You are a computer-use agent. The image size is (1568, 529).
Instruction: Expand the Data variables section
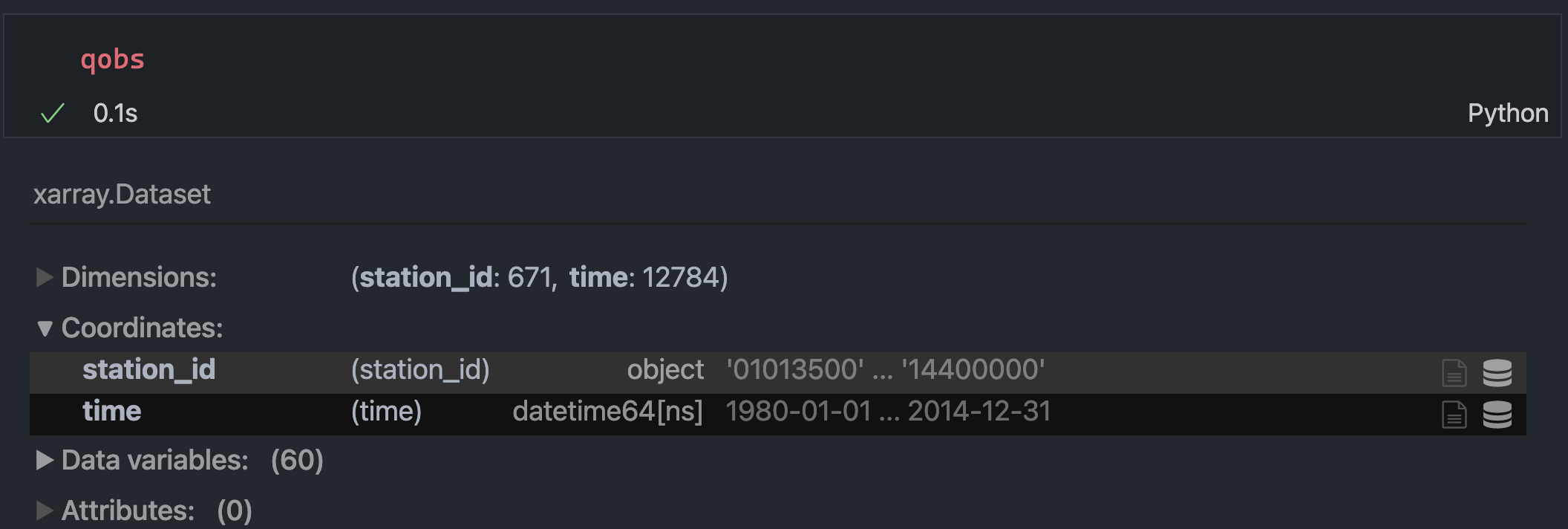click(x=45, y=461)
